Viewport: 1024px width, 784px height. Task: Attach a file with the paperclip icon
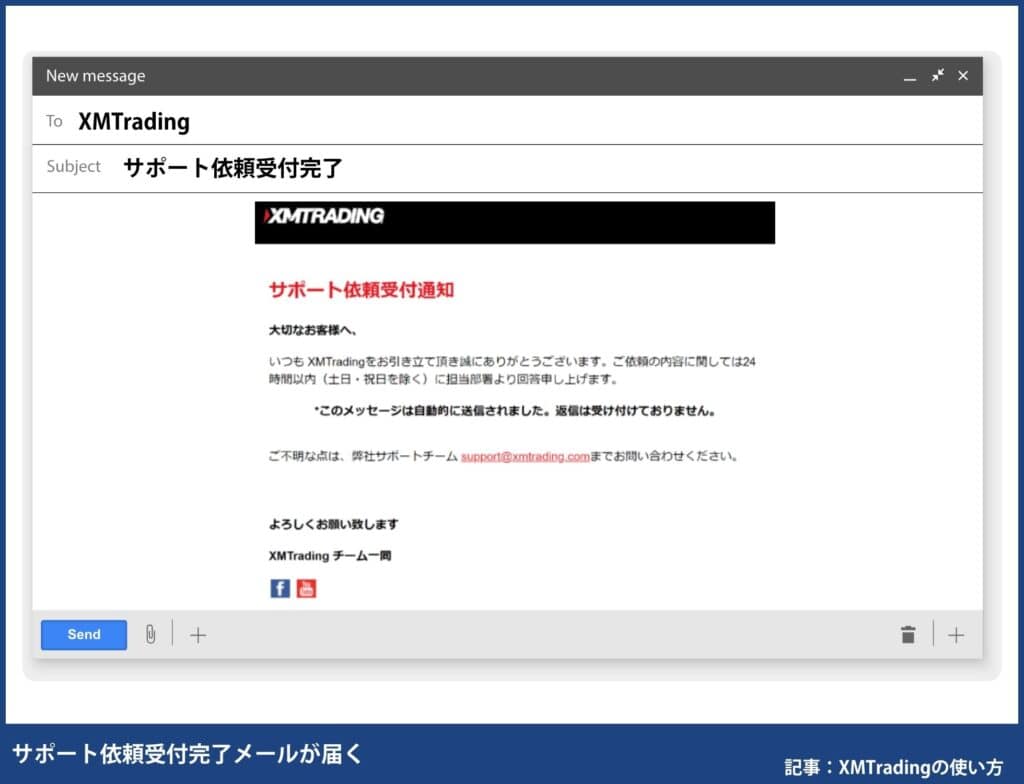(x=150, y=634)
